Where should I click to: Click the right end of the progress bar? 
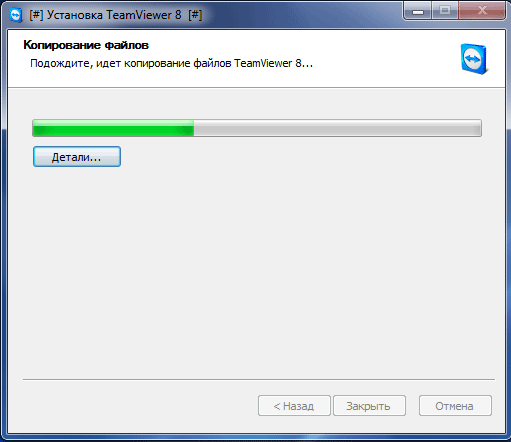tap(479, 128)
